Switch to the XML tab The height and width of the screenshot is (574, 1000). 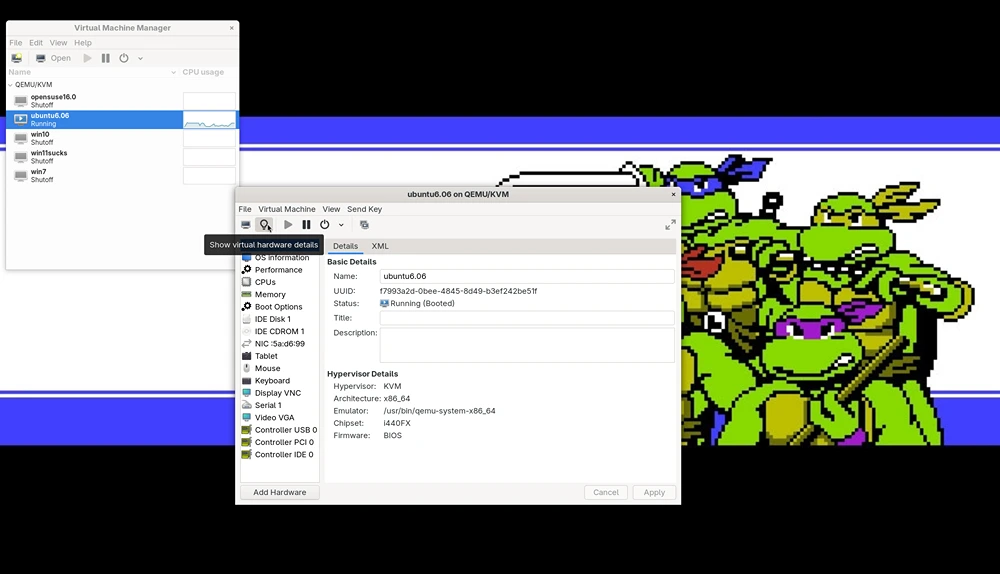380,246
